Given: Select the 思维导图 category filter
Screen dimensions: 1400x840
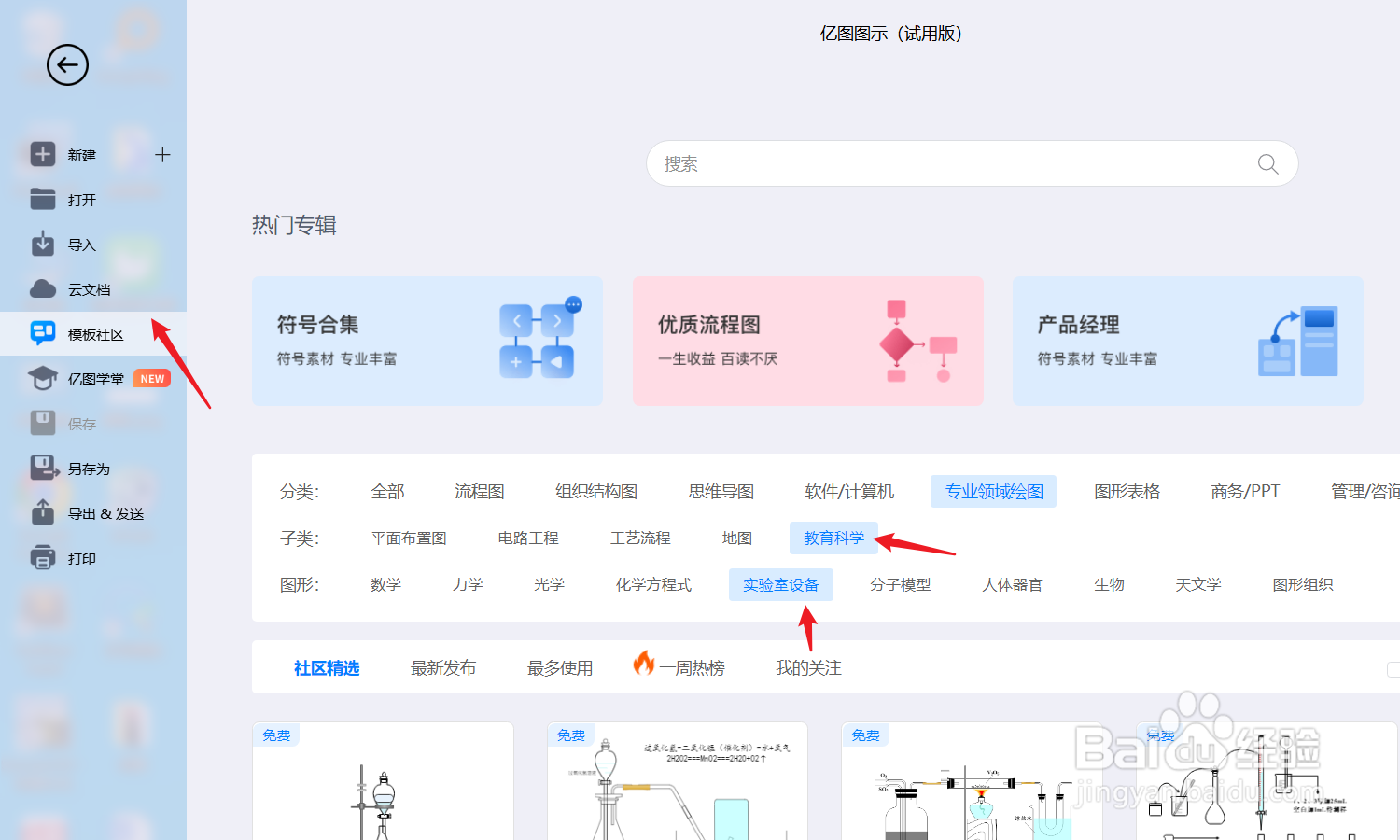Looking at the screenshot, I should 720,490.
